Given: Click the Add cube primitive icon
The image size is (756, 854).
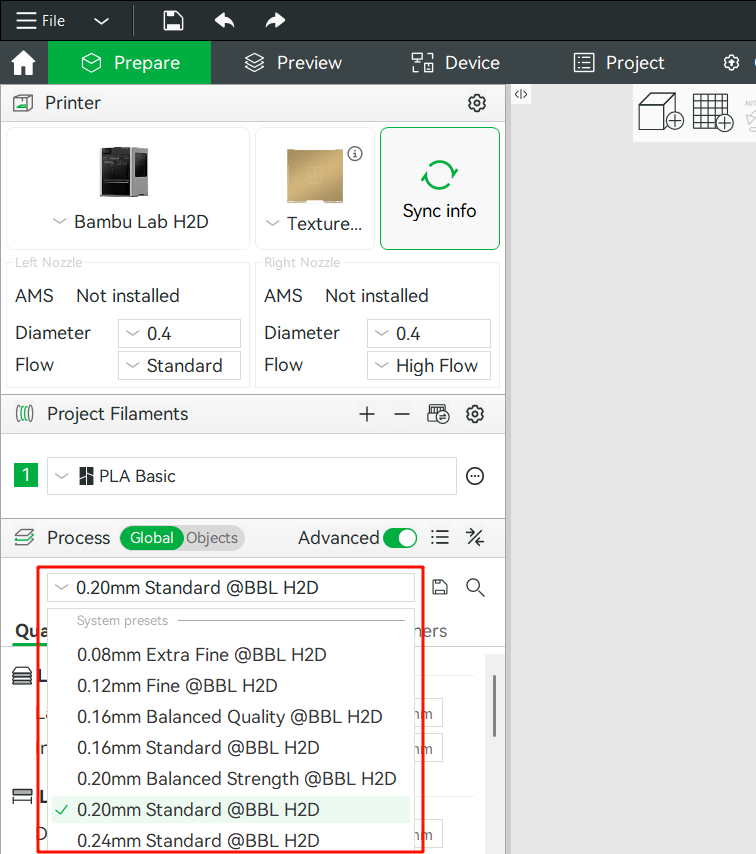Looking at the screenshot, I should [x=660, y=112].
